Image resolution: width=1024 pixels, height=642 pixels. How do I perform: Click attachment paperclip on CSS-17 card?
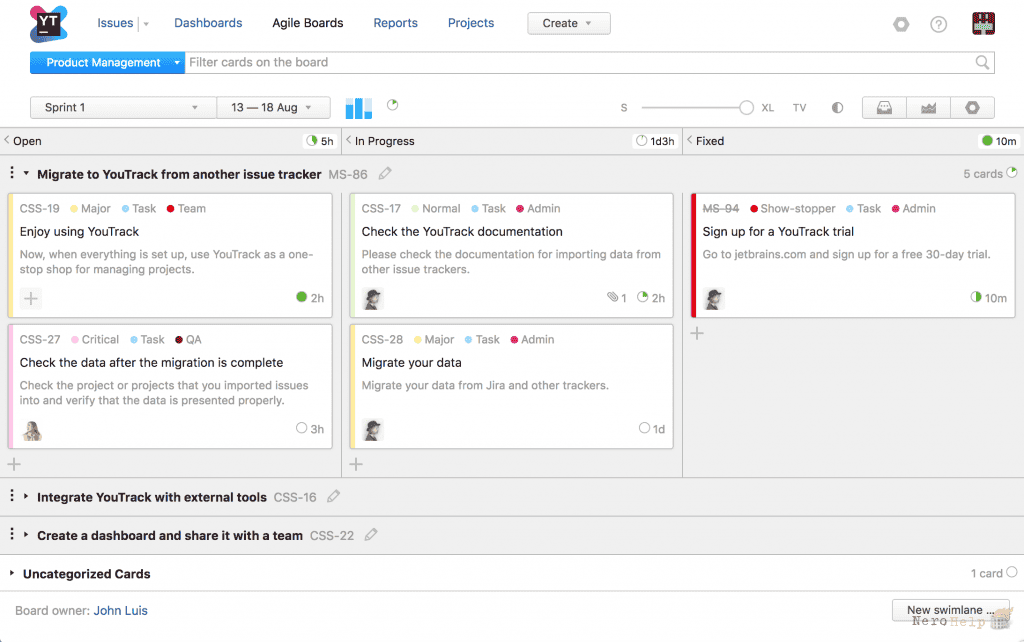(x=612, y=297)
